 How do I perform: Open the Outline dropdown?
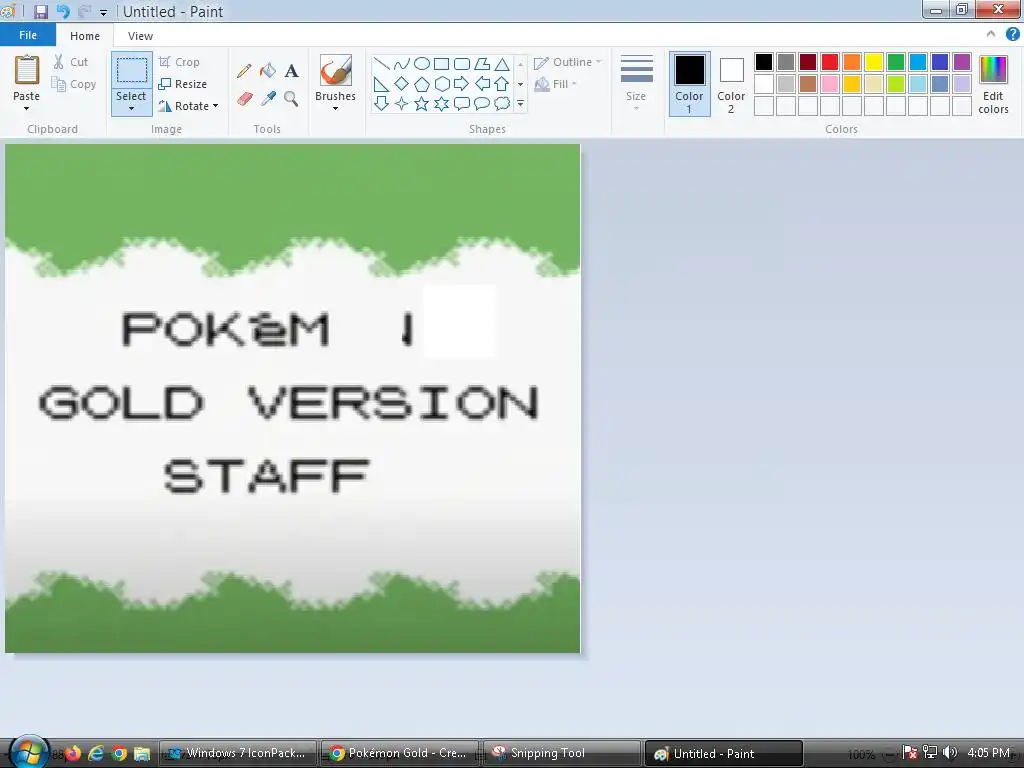click(568, 62)
